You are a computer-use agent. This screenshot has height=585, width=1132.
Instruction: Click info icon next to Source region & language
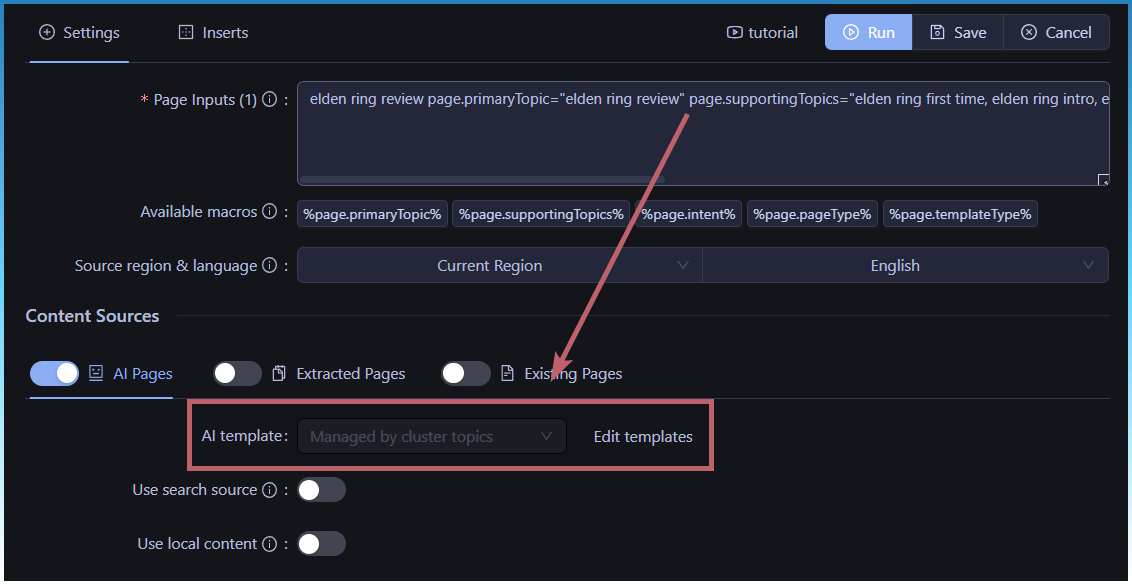tap(269, 266)
